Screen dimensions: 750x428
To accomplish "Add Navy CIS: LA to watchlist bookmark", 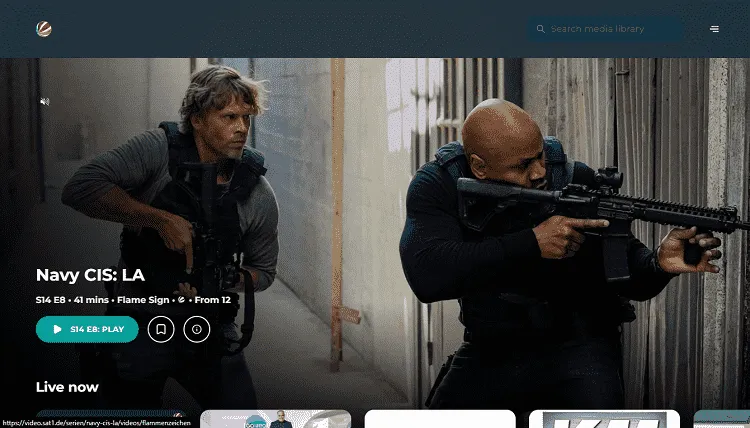I will point(161,329).
